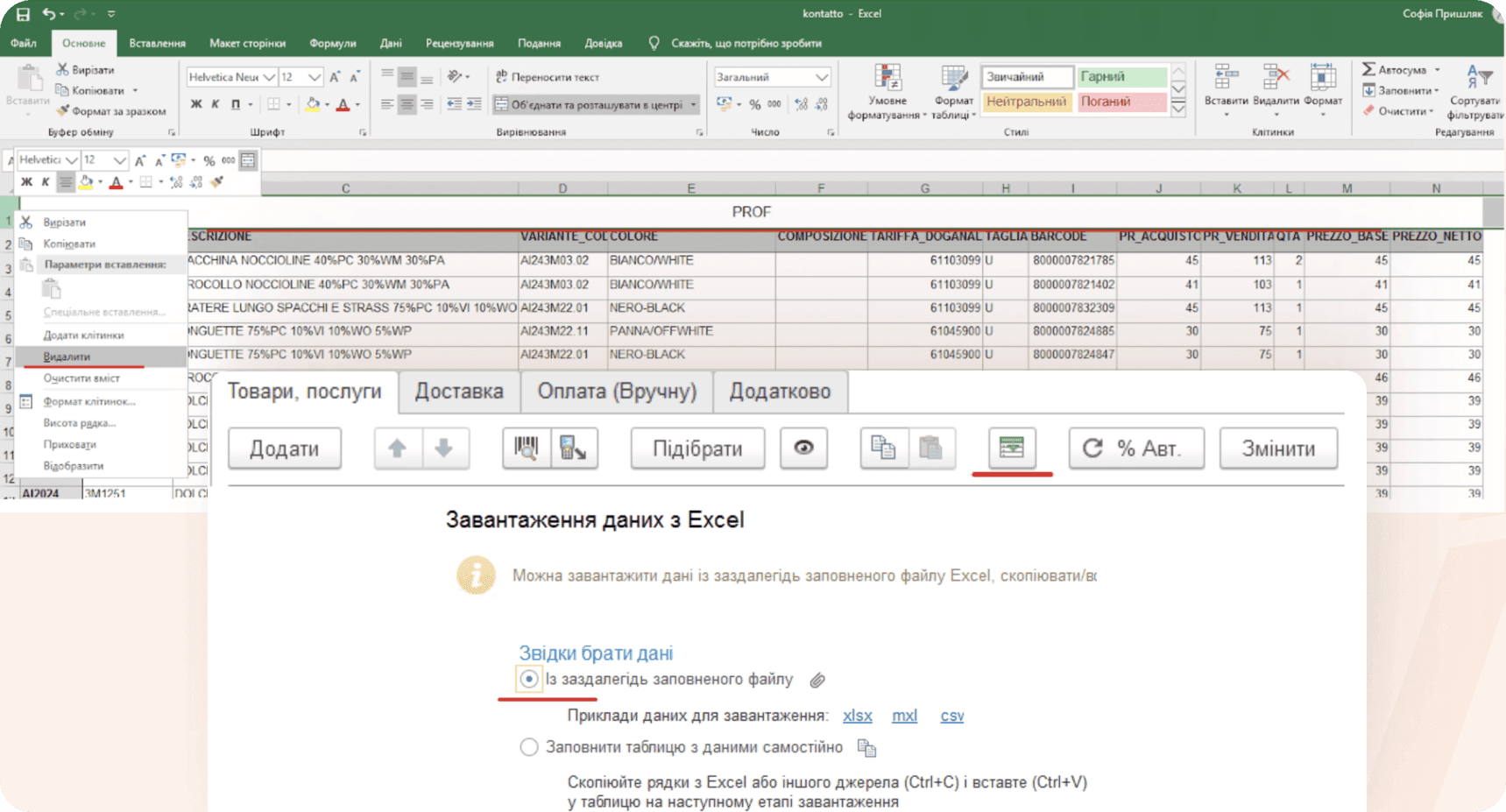The height and width of the screenshot is (812, 1506).
Task: Click the ribbon Percent Style icon
Action: coord(754,104)
